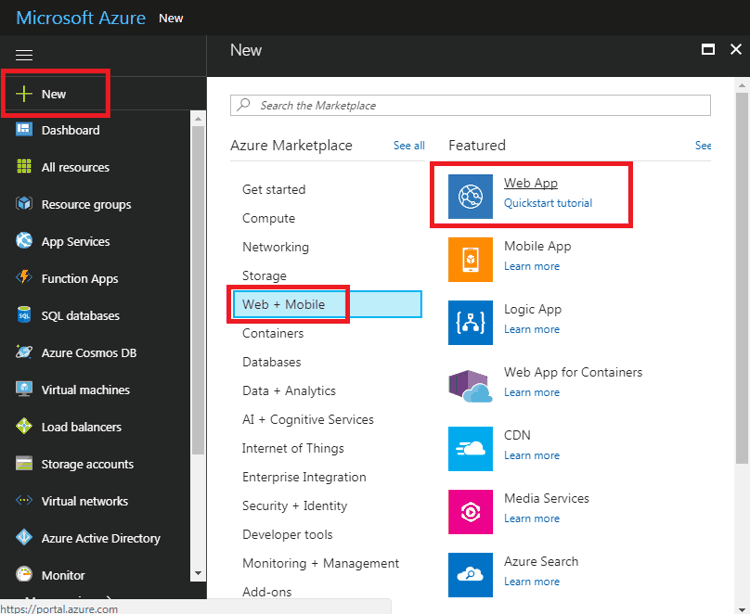Select Developer tools category
750x614 pixels.
(x=287, y=535)
